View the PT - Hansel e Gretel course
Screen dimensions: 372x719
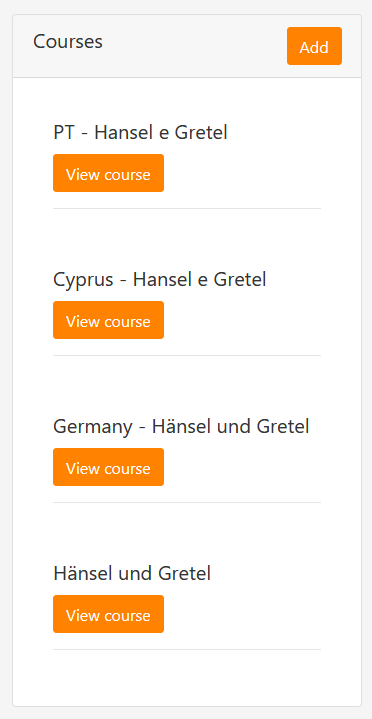(x=108, y=173)
